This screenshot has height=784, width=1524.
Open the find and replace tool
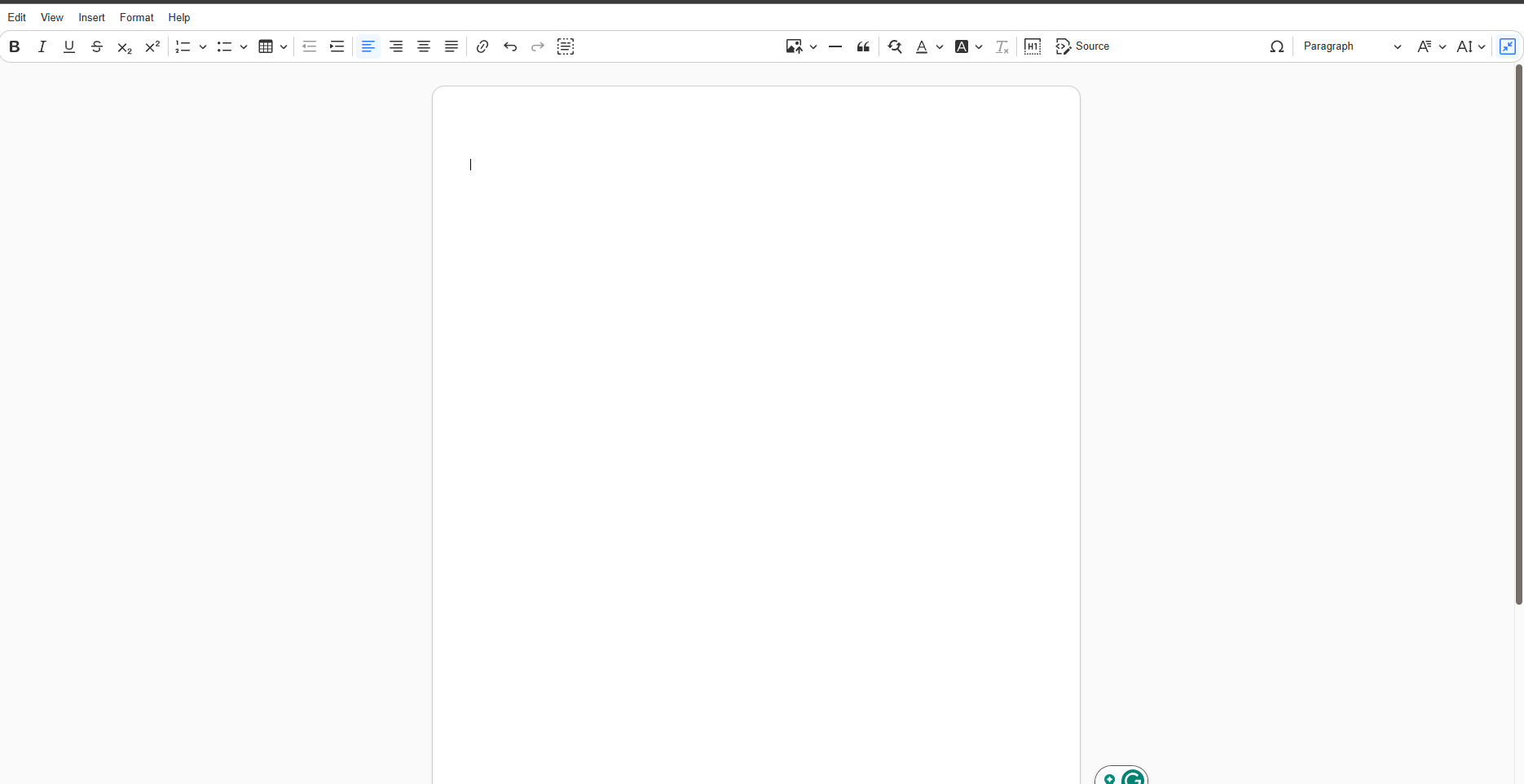pyautogui.click(x=894, y=46)
